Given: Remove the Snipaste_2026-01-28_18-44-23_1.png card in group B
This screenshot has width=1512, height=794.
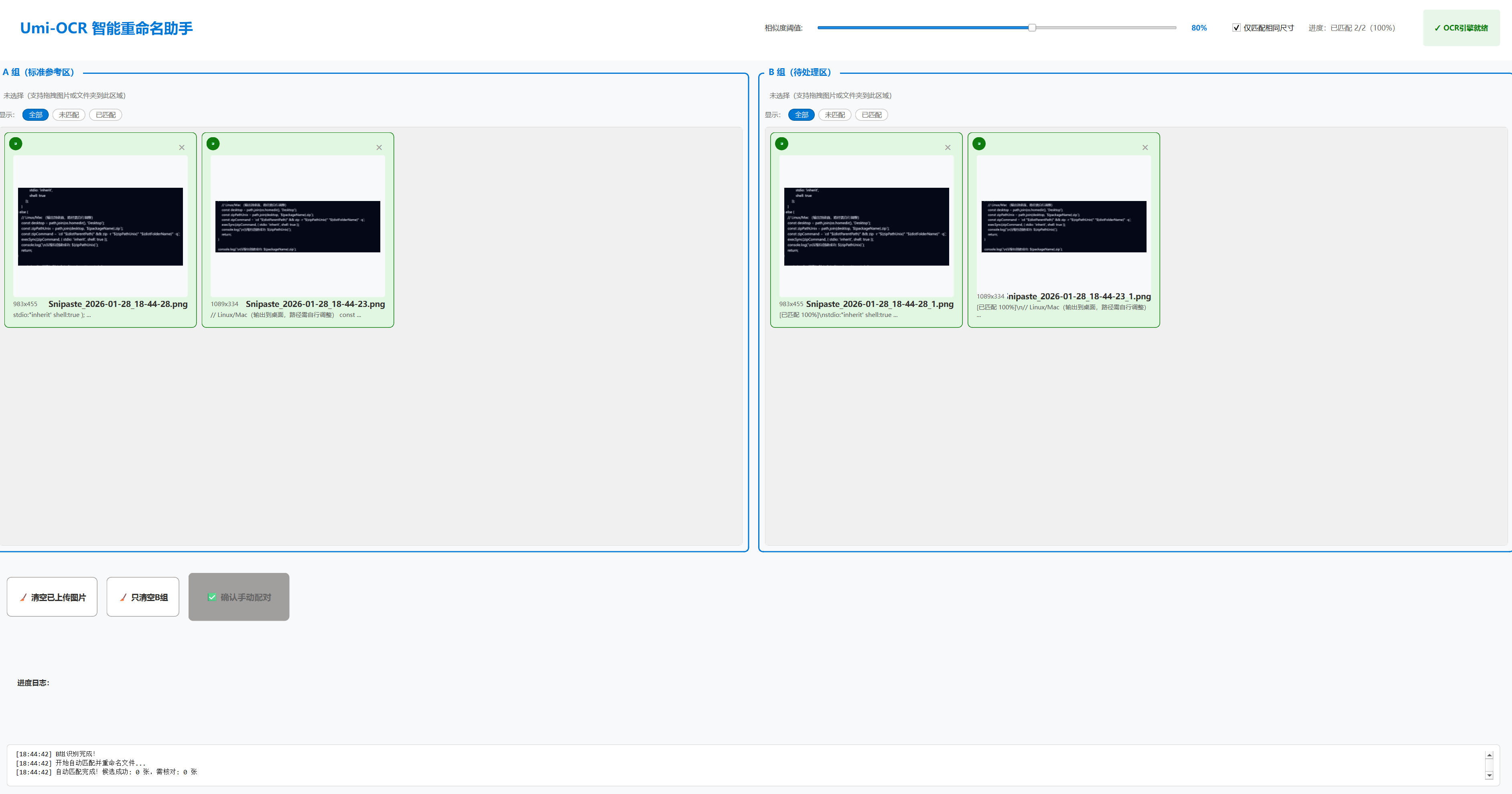Looking at the screenshot, I should coord(1145,148).
